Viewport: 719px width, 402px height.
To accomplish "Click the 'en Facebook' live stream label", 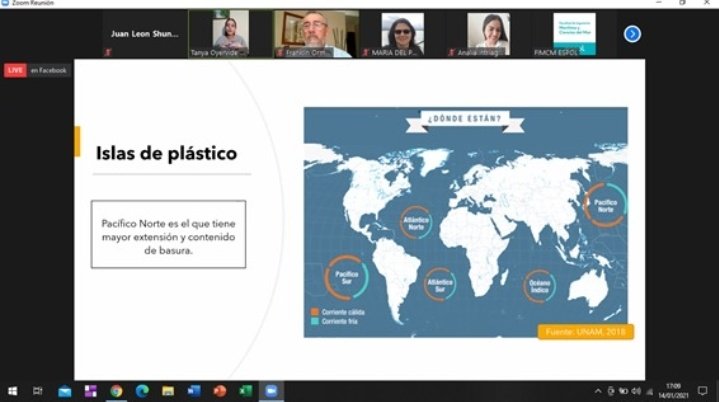I will pyautogui.click(x=49, y=70).
